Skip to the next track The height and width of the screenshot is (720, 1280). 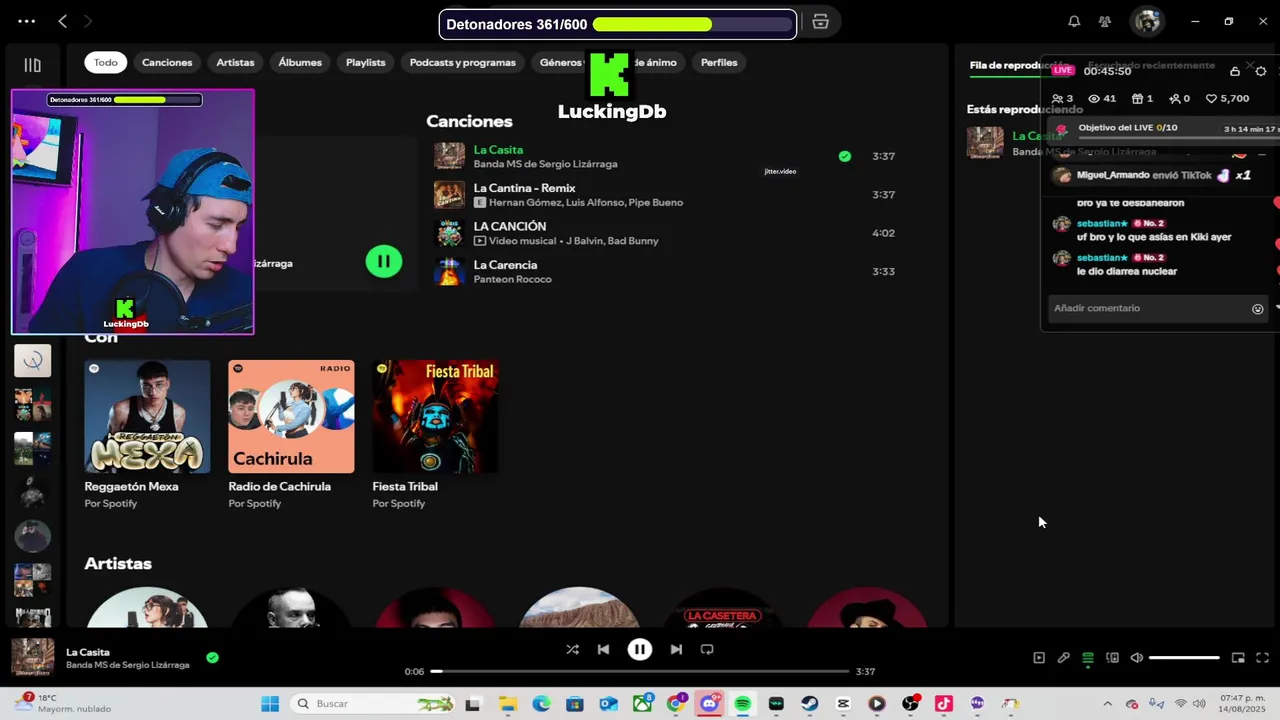[676, 649]
